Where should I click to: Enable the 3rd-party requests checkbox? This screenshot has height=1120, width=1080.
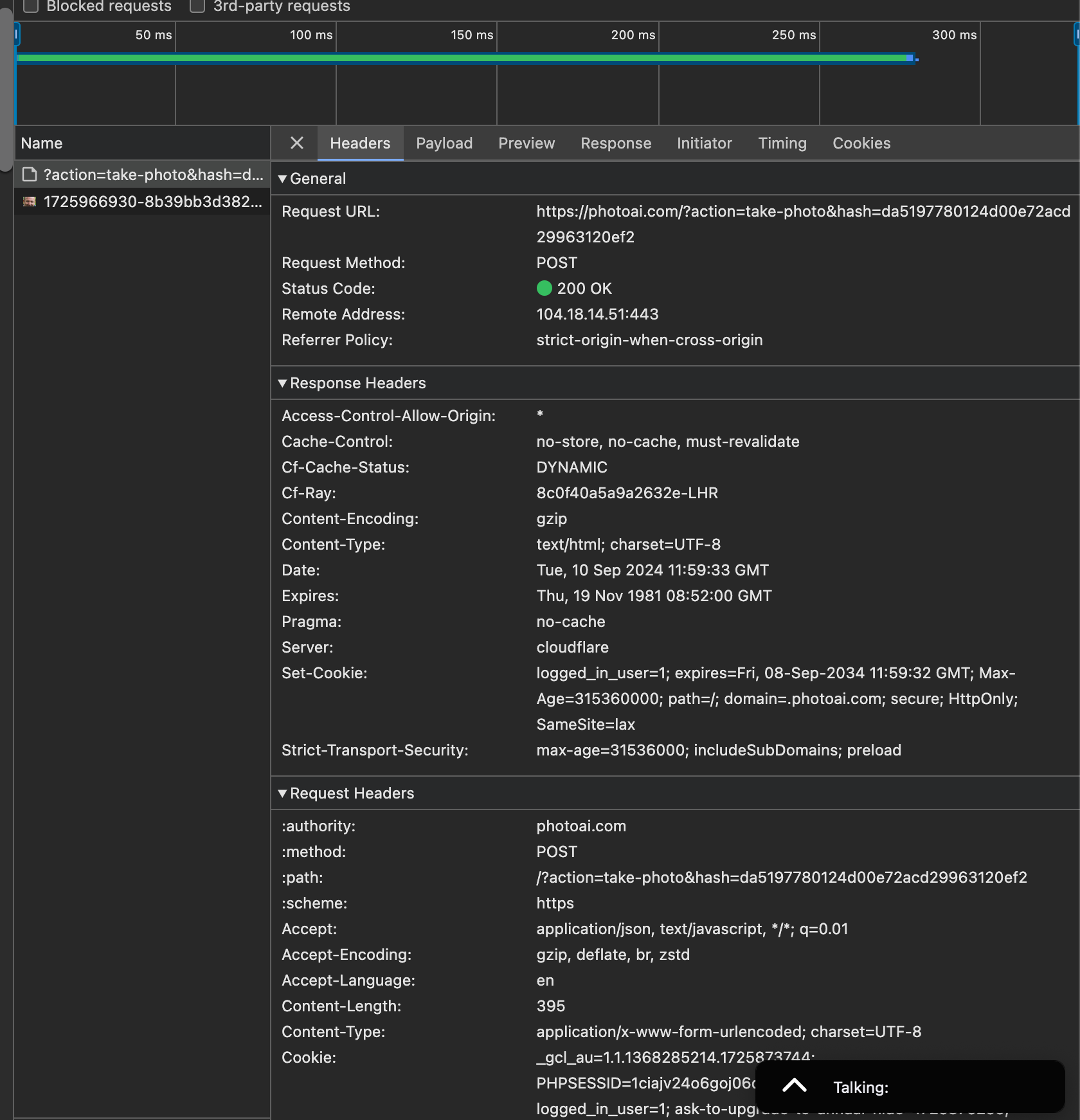pos(197,6)
